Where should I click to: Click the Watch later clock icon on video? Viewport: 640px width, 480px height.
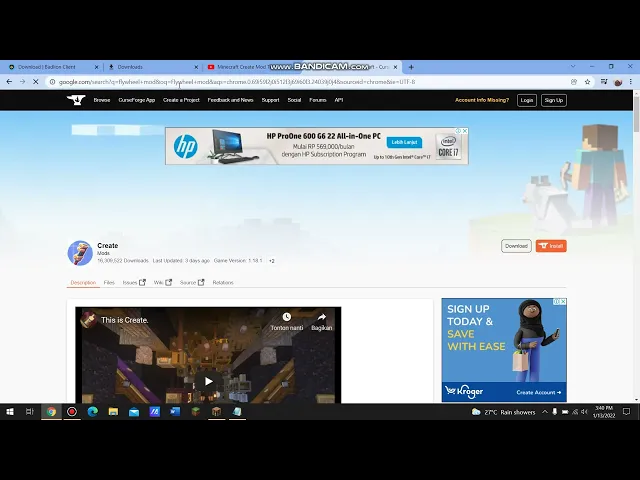[x=287, y=317]
